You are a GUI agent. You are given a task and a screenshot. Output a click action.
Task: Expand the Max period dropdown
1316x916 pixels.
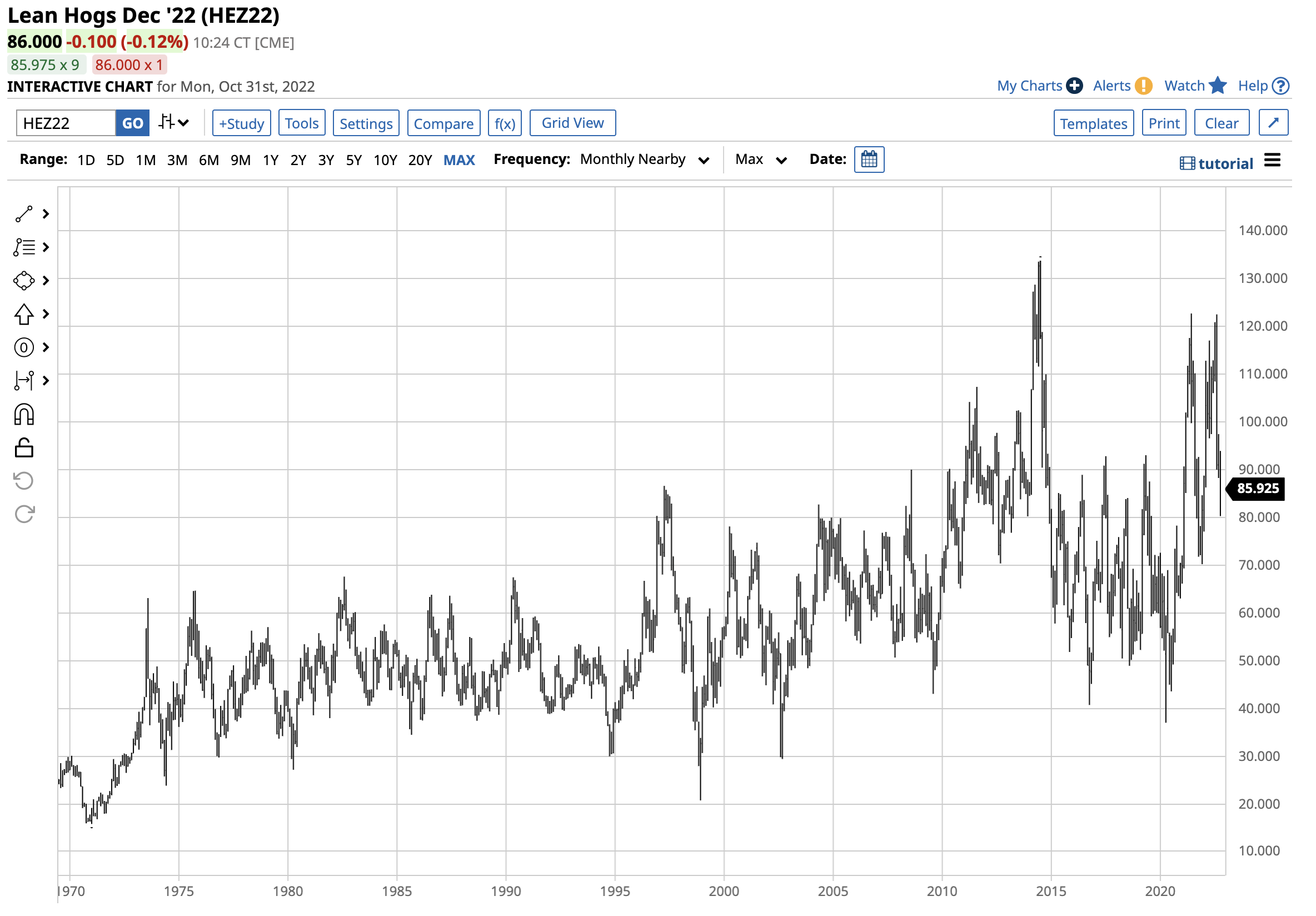[x=760, y=160]
